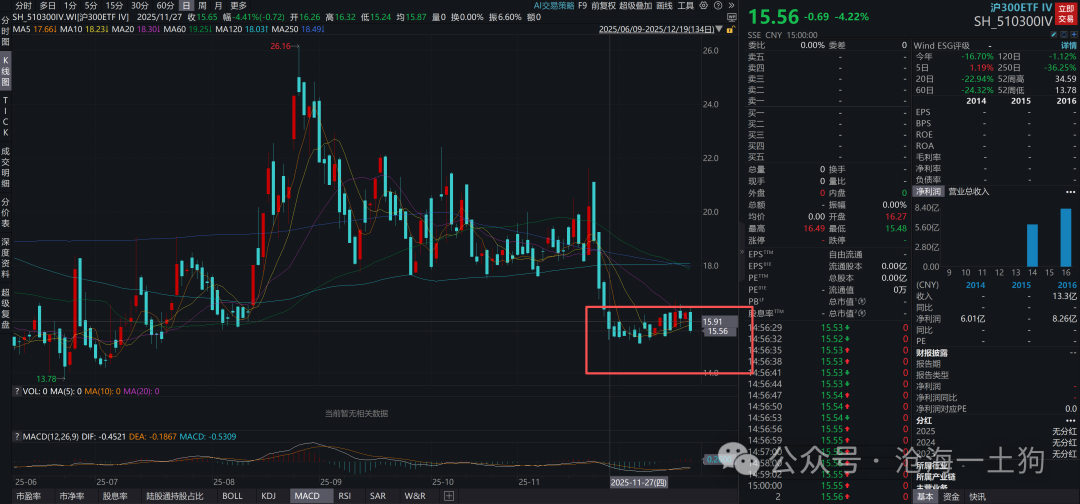Switch to the 资金 tab at bottom right

pyautogui.click(x=950, y=496)
